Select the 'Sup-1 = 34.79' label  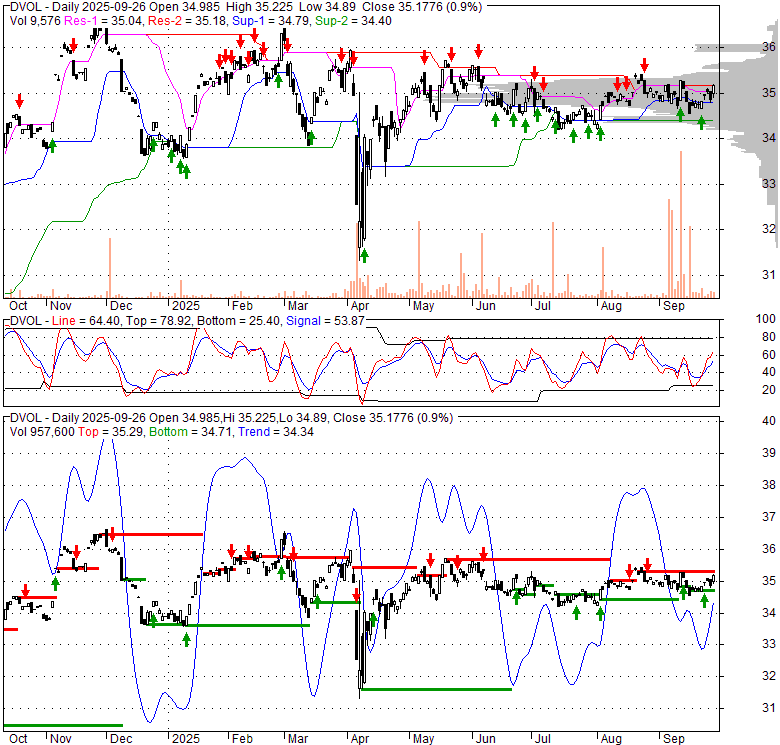click(271, 21)
